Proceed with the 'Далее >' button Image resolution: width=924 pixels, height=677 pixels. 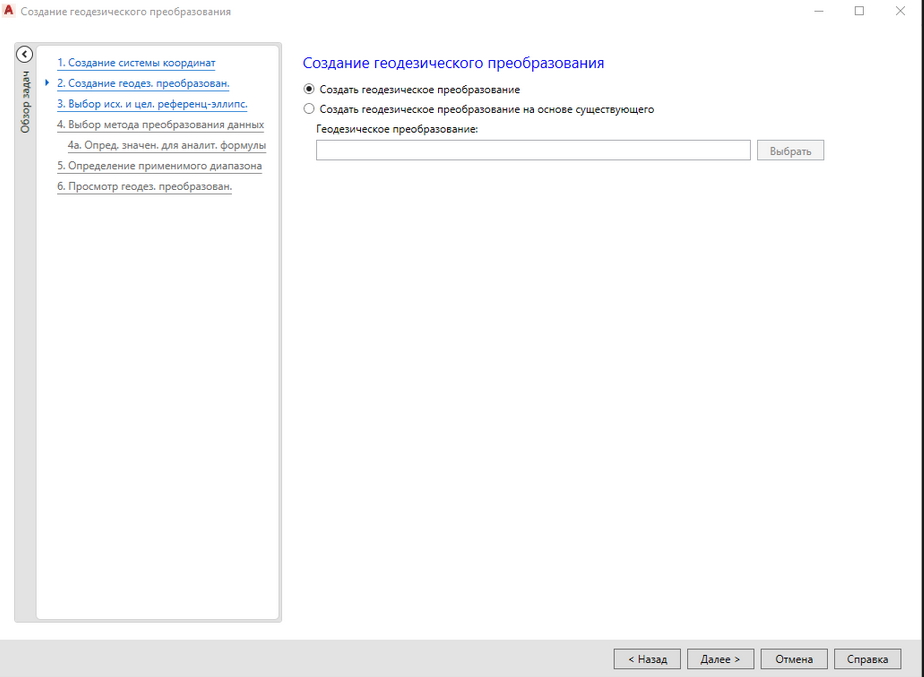720,659
